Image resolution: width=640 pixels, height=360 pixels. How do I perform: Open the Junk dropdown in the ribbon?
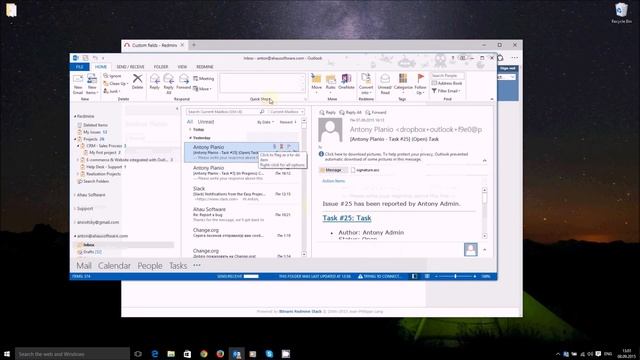(x=112, y=91)
